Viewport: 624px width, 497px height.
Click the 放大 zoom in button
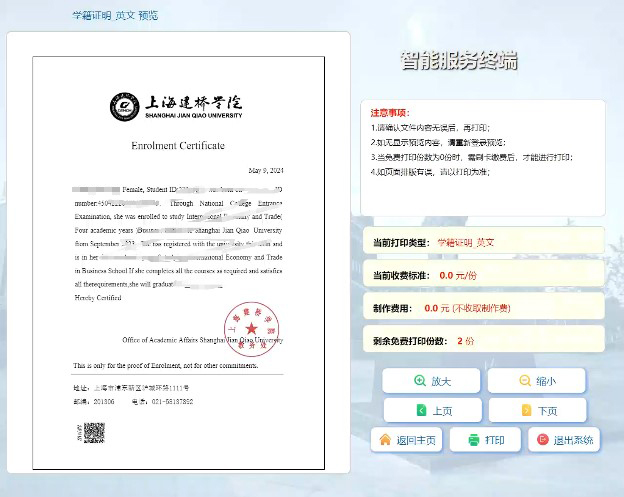432,381
